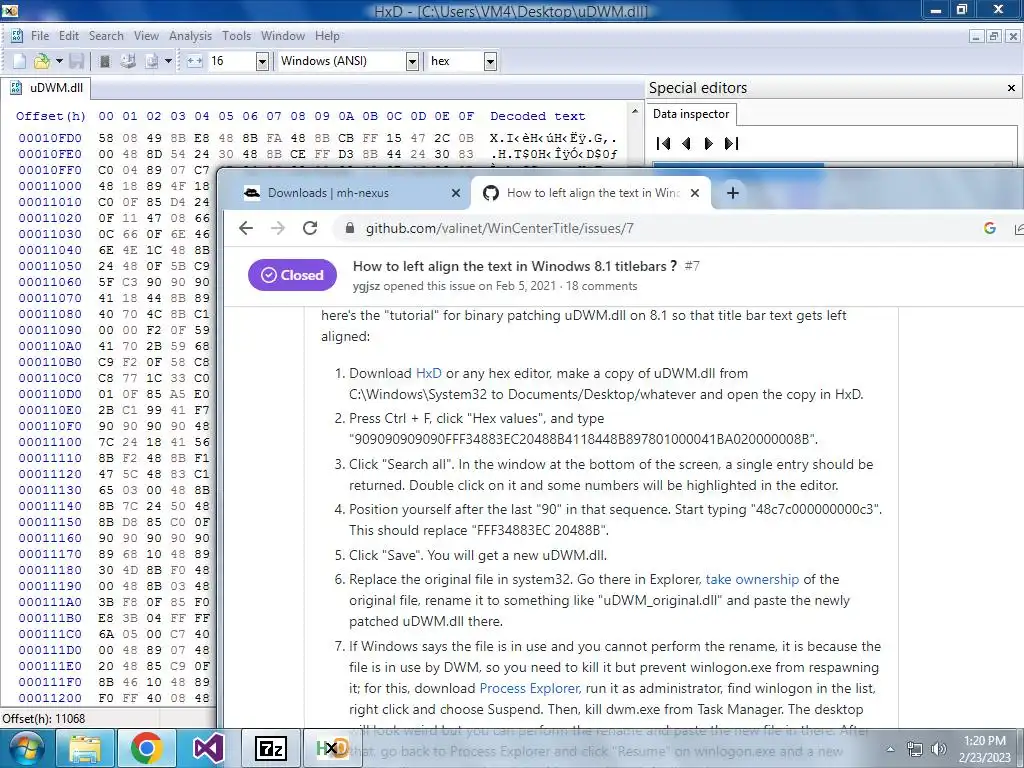Click the Google icon in address bar

point(989,228)
